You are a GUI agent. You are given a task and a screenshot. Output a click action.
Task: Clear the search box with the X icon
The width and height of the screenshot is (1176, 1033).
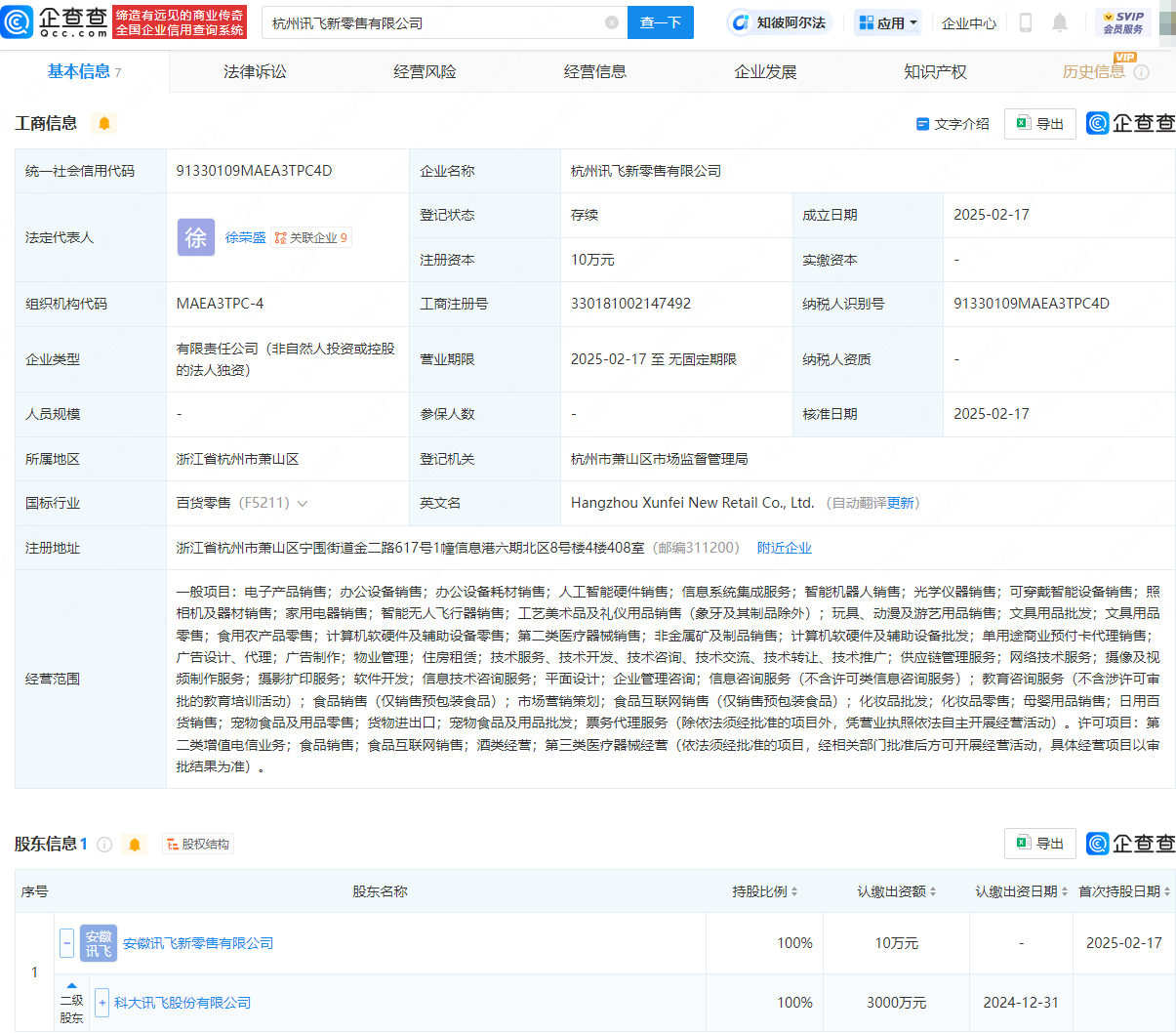pyautogui.click(x=612, y=22)
